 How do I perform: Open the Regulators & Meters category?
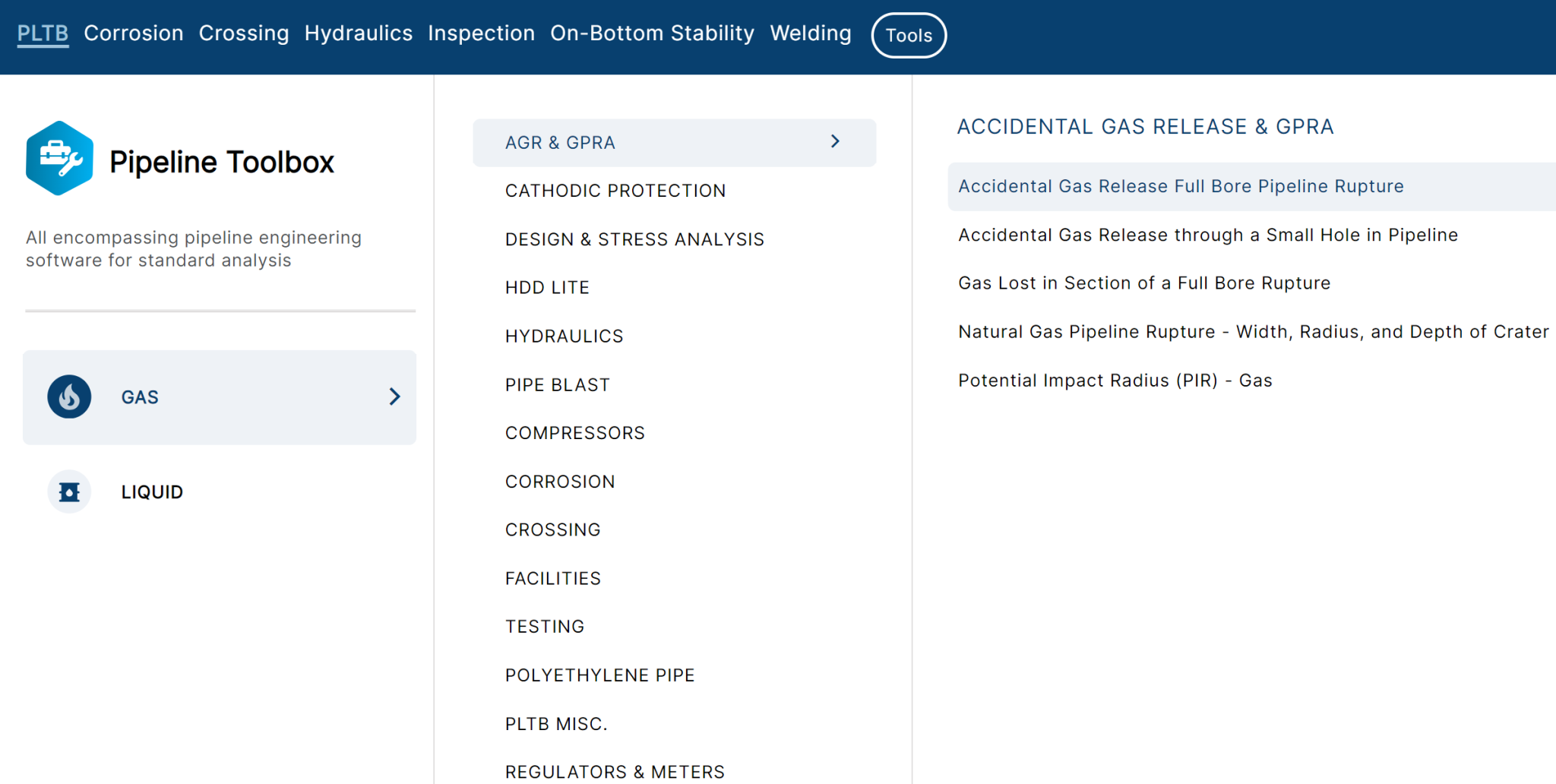pos(615,771)
